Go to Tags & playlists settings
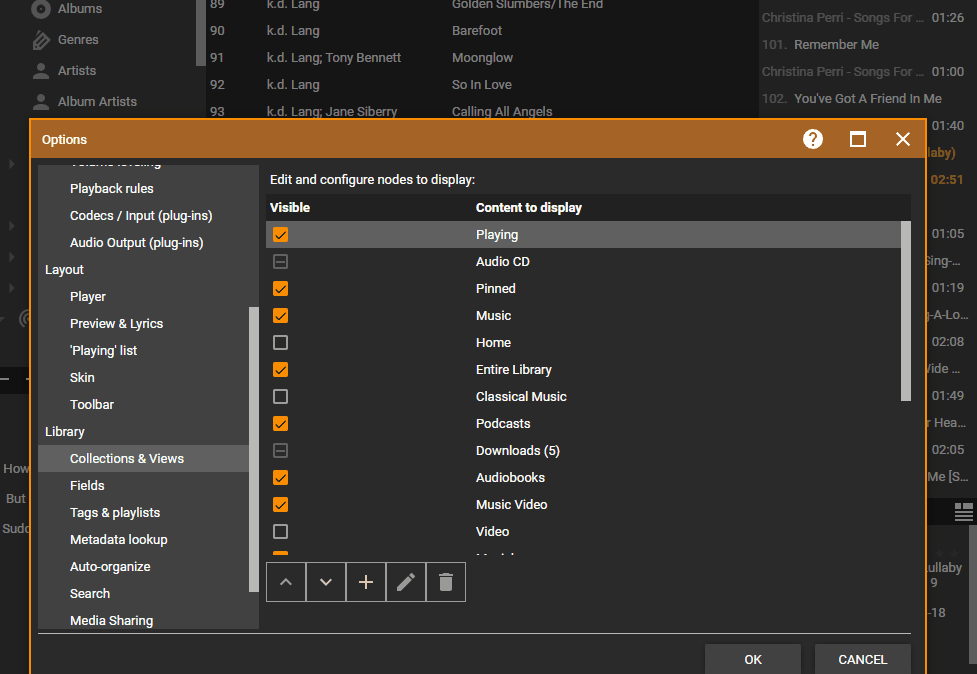The width and height of the screenshot is (977, 674). click(x=115, y=513)
